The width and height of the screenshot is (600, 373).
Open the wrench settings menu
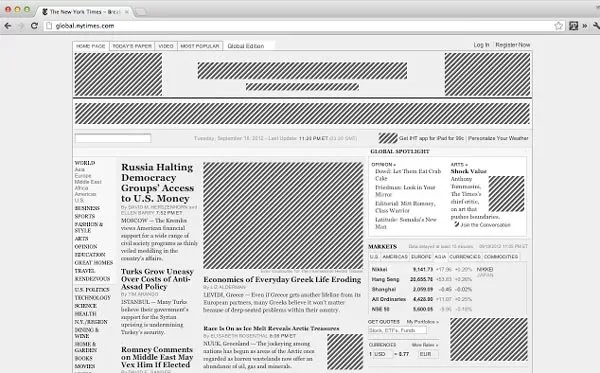(x=596, y=26)
